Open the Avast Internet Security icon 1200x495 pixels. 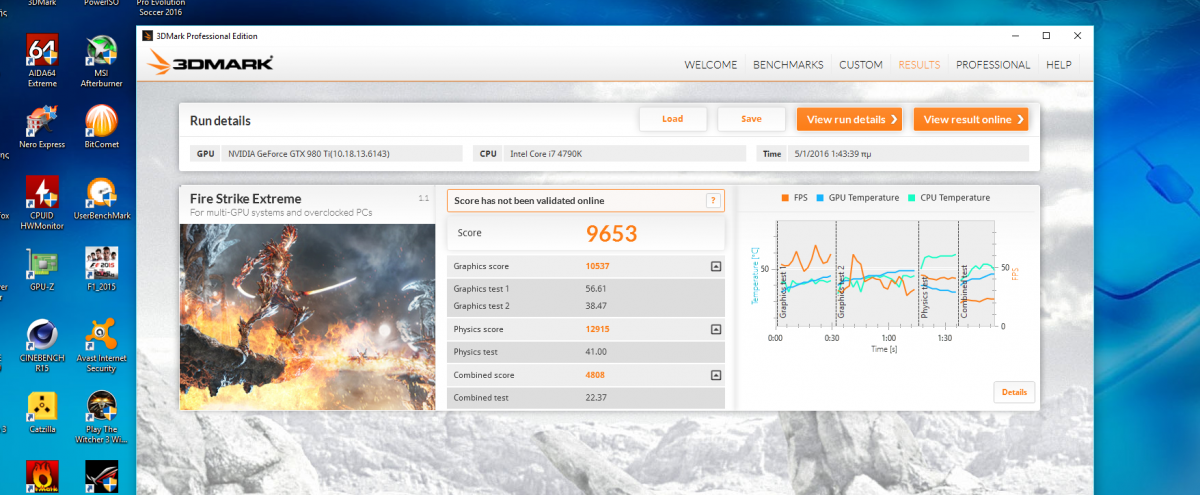coord(101,345)
